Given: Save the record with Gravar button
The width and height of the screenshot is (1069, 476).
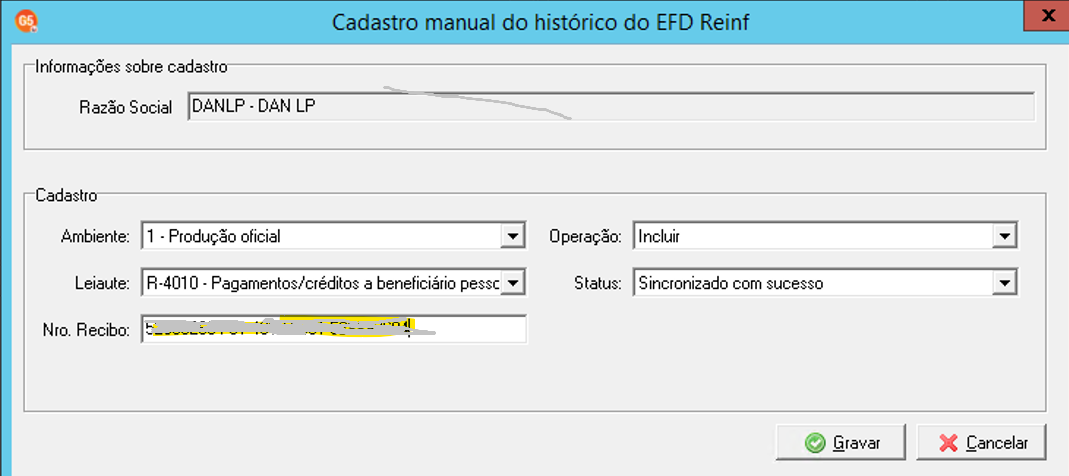Looking at the screenshot, I should [x=843, y=443].
